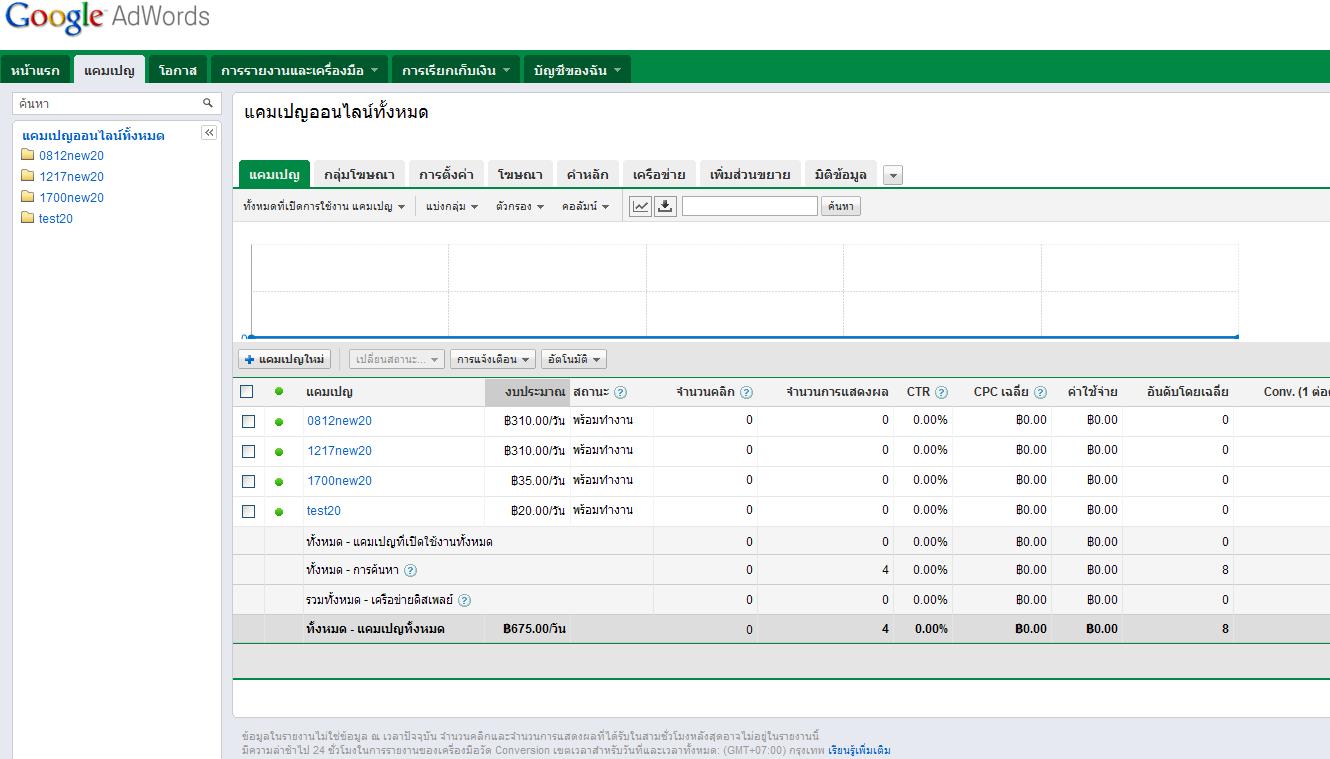Open the ตัวกรอง dropdown
This screenshot has height=759, width=1330.
519,206
